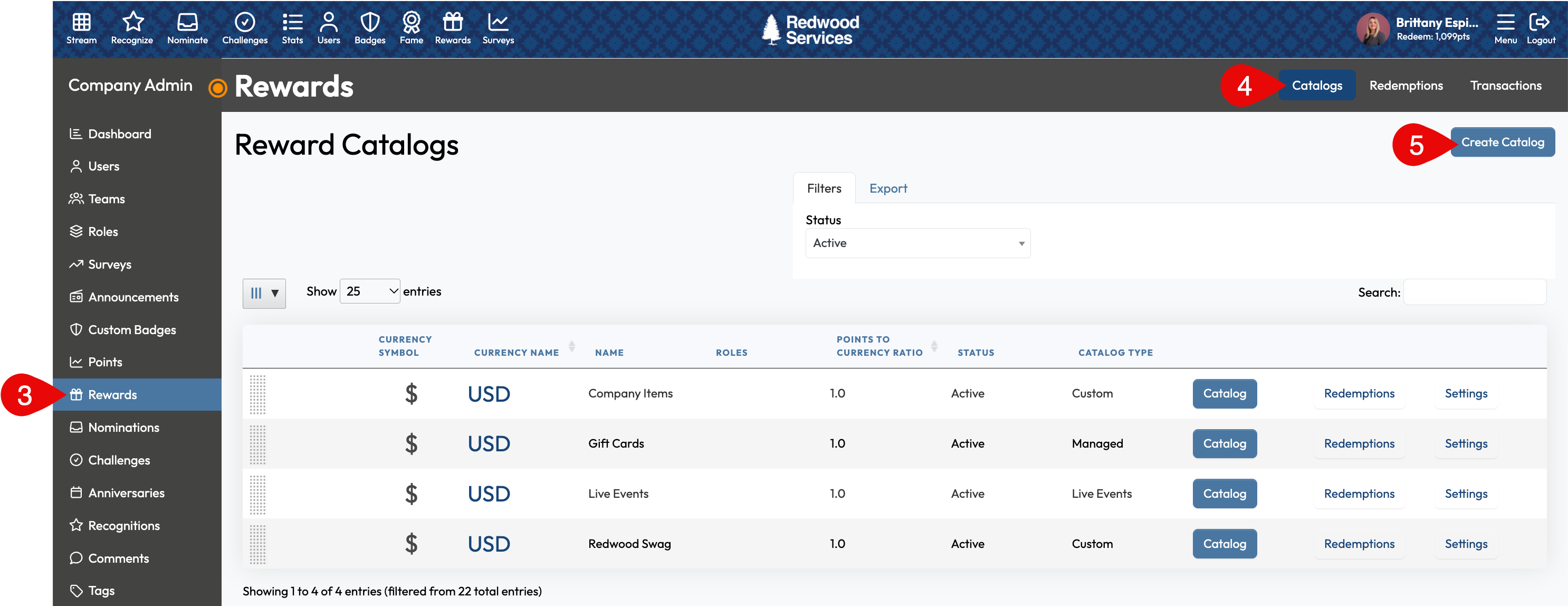Click drag handle of Redwood Swag row
1568x606 pixels.
point(257,544)
